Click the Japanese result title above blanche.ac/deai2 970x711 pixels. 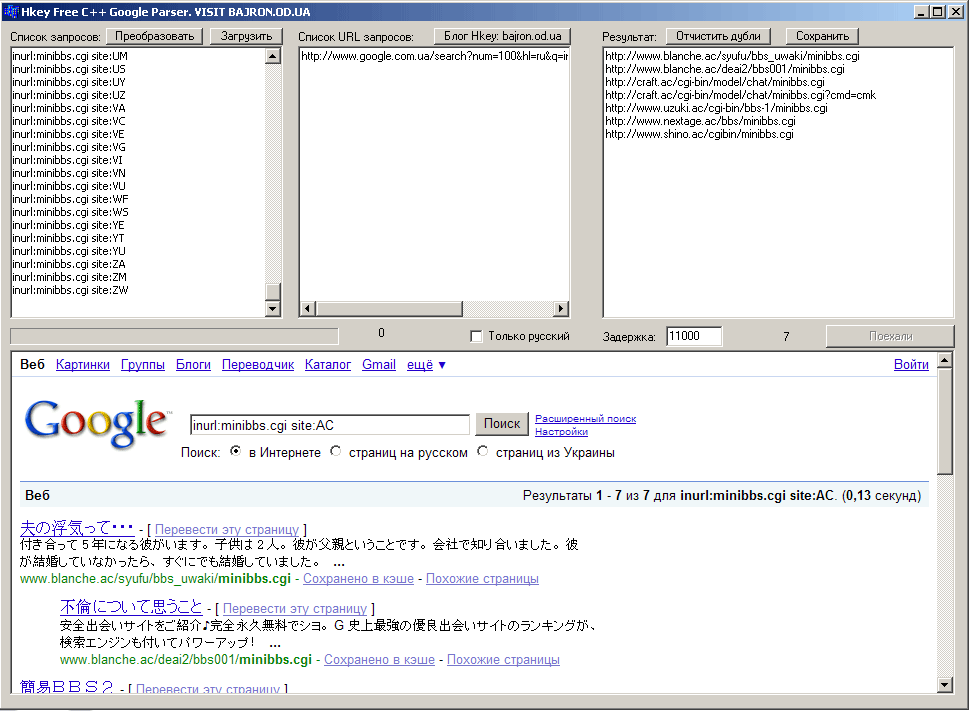[x=131, y=607]
